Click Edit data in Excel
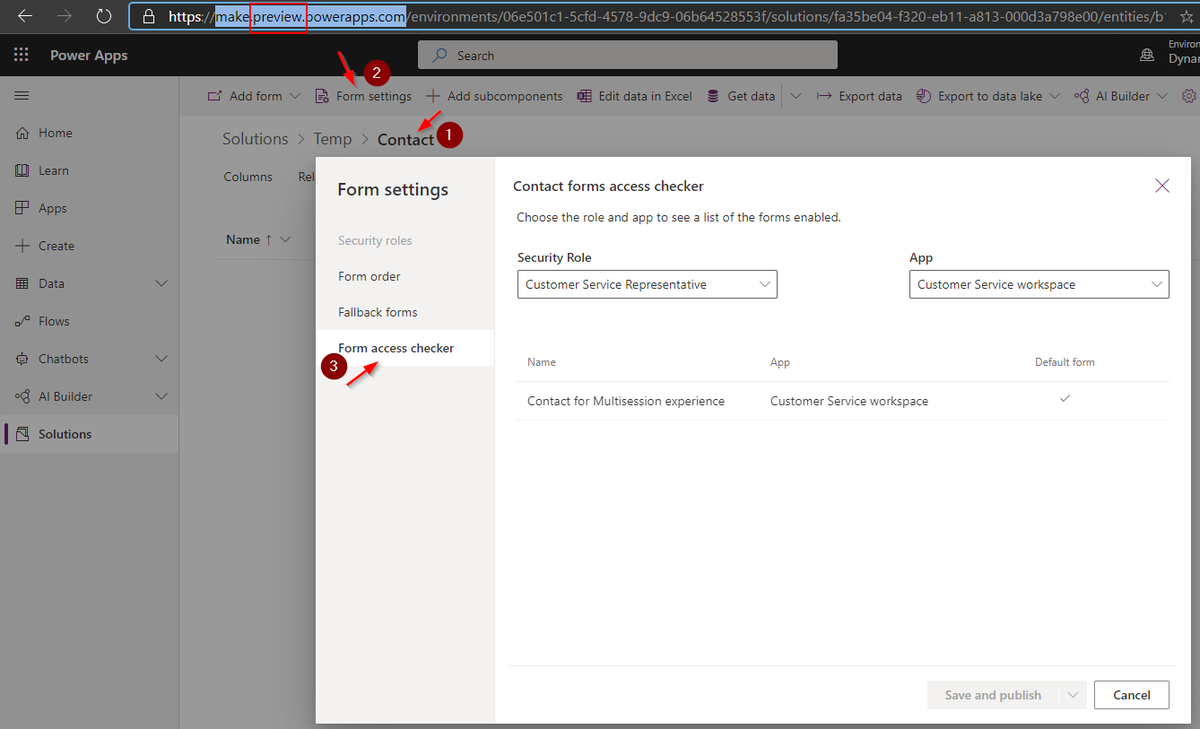Image resolution: width=1200 pixels, height=729 pixels. [634, 96]
